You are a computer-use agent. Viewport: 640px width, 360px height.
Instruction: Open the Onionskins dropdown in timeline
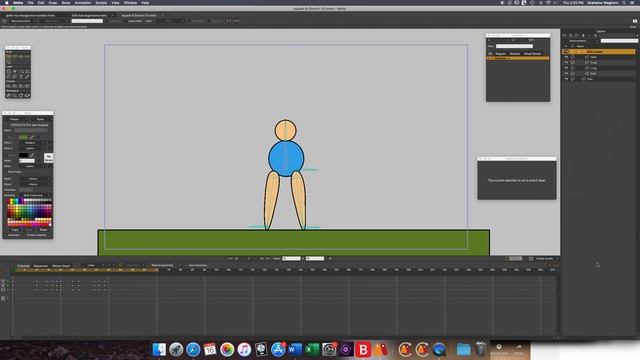(x=135, y=265)
